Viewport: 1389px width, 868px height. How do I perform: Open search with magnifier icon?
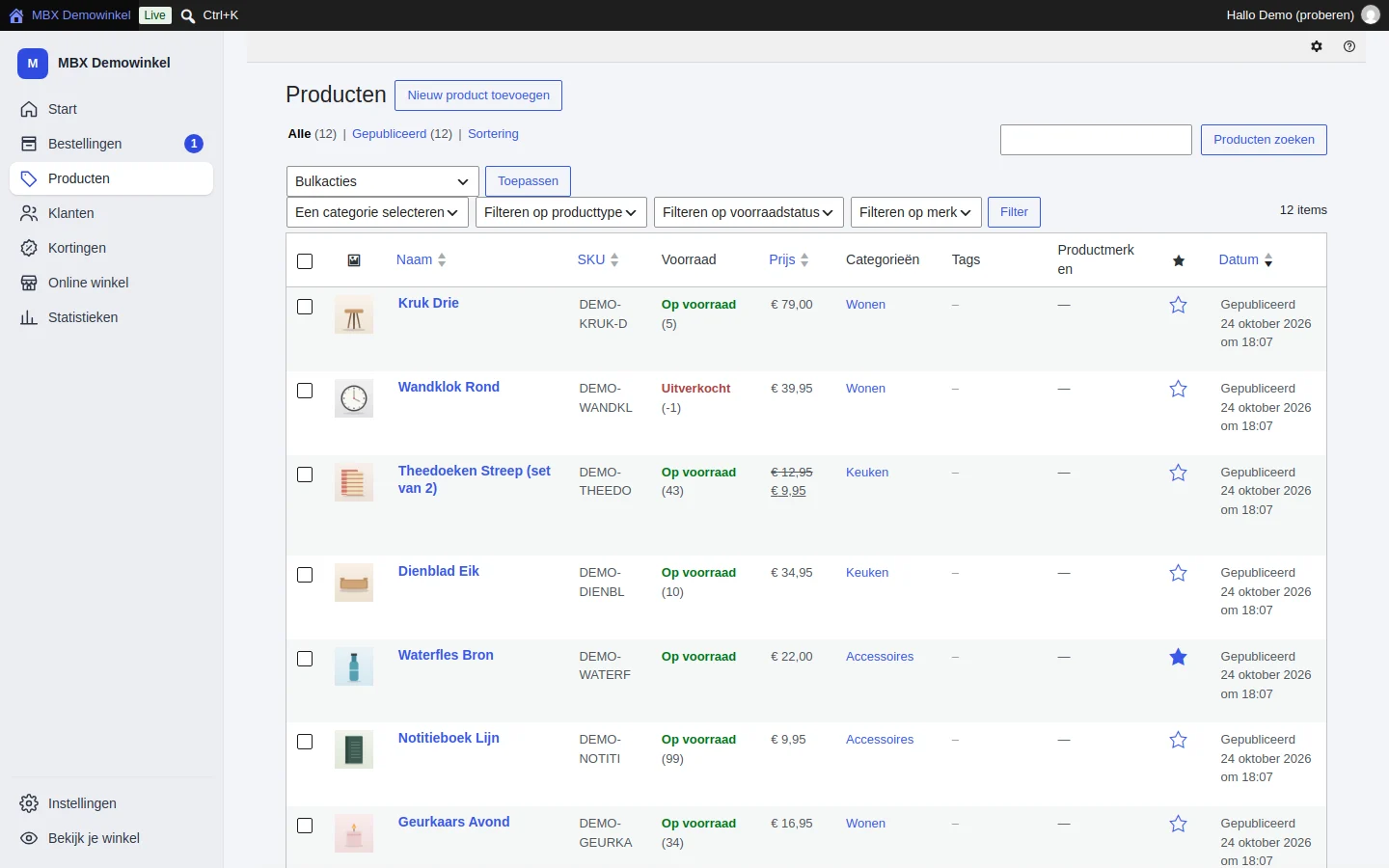point(188,15)
